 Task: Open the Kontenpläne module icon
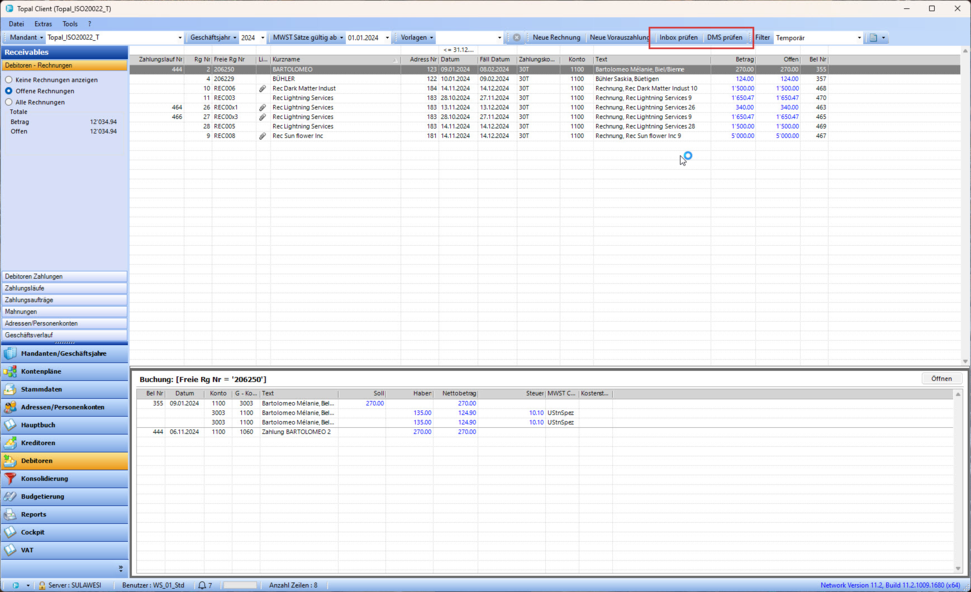11,372
